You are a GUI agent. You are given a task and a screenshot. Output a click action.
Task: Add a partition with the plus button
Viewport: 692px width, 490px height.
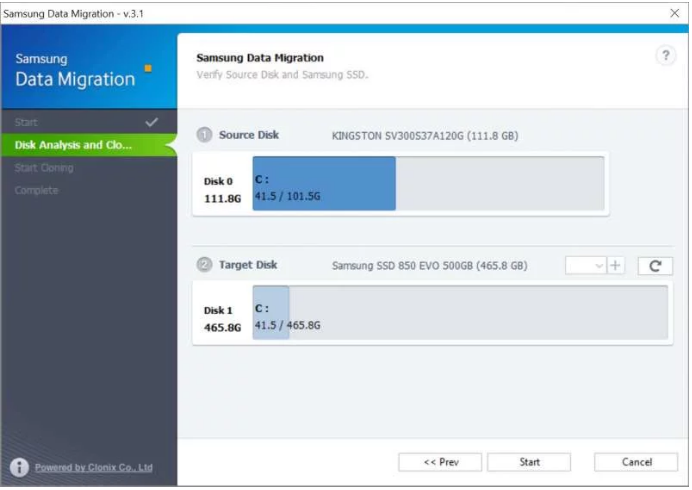pyautogui.click(x=615, y=266)
